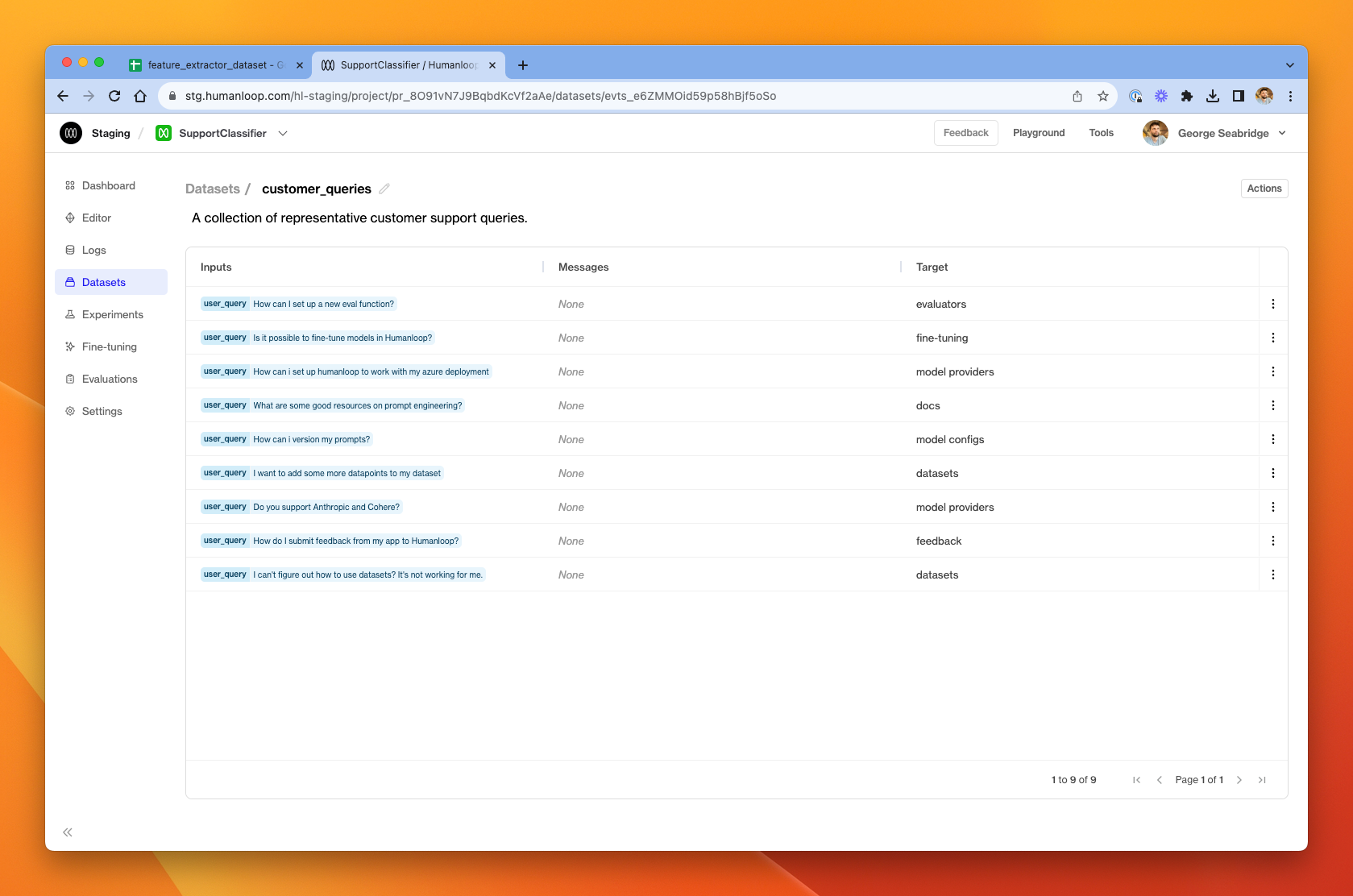This screenshot has height=896, width=1353.
Task: Open the Actions dropdown button
Action: coord(1264,189)
